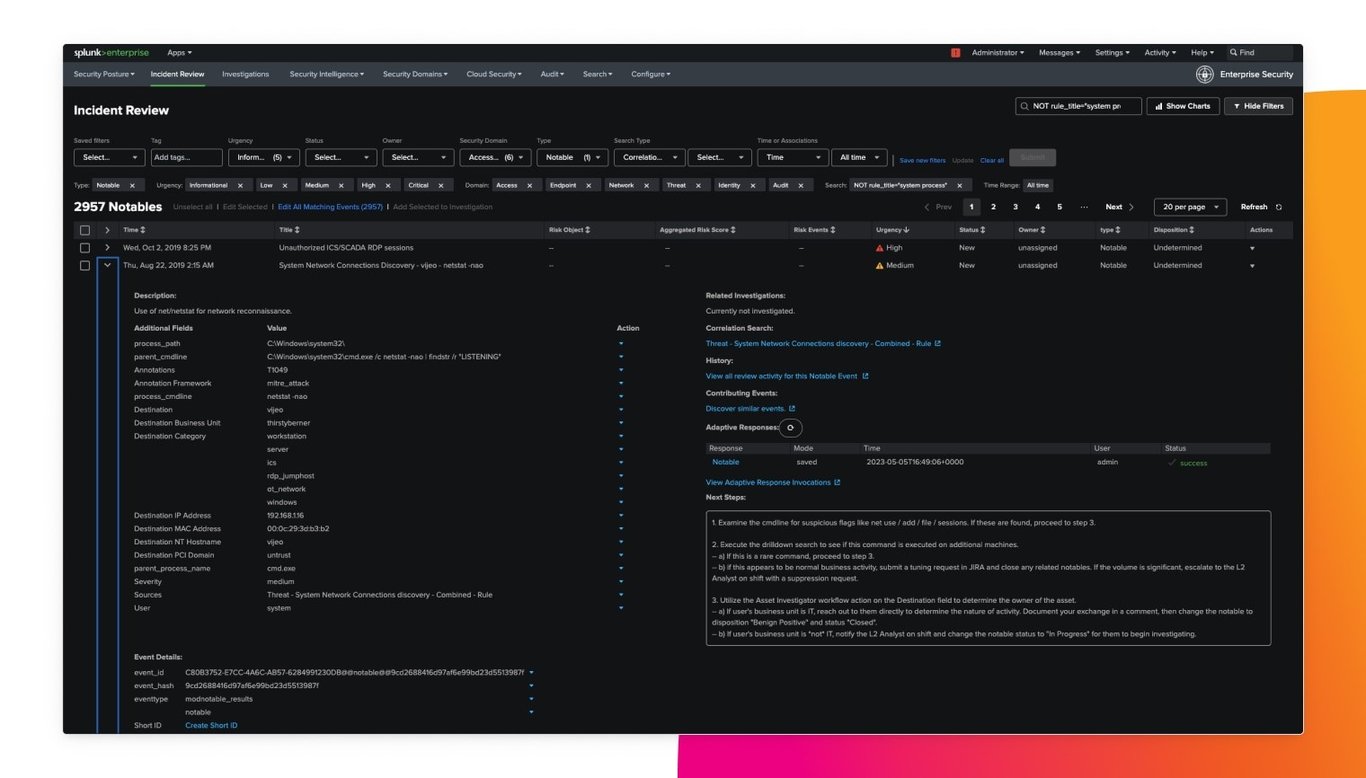Screen dimensions: 1366x778
Task: Click the red notification alert icon in the top bar
Action: click(953, 52)
